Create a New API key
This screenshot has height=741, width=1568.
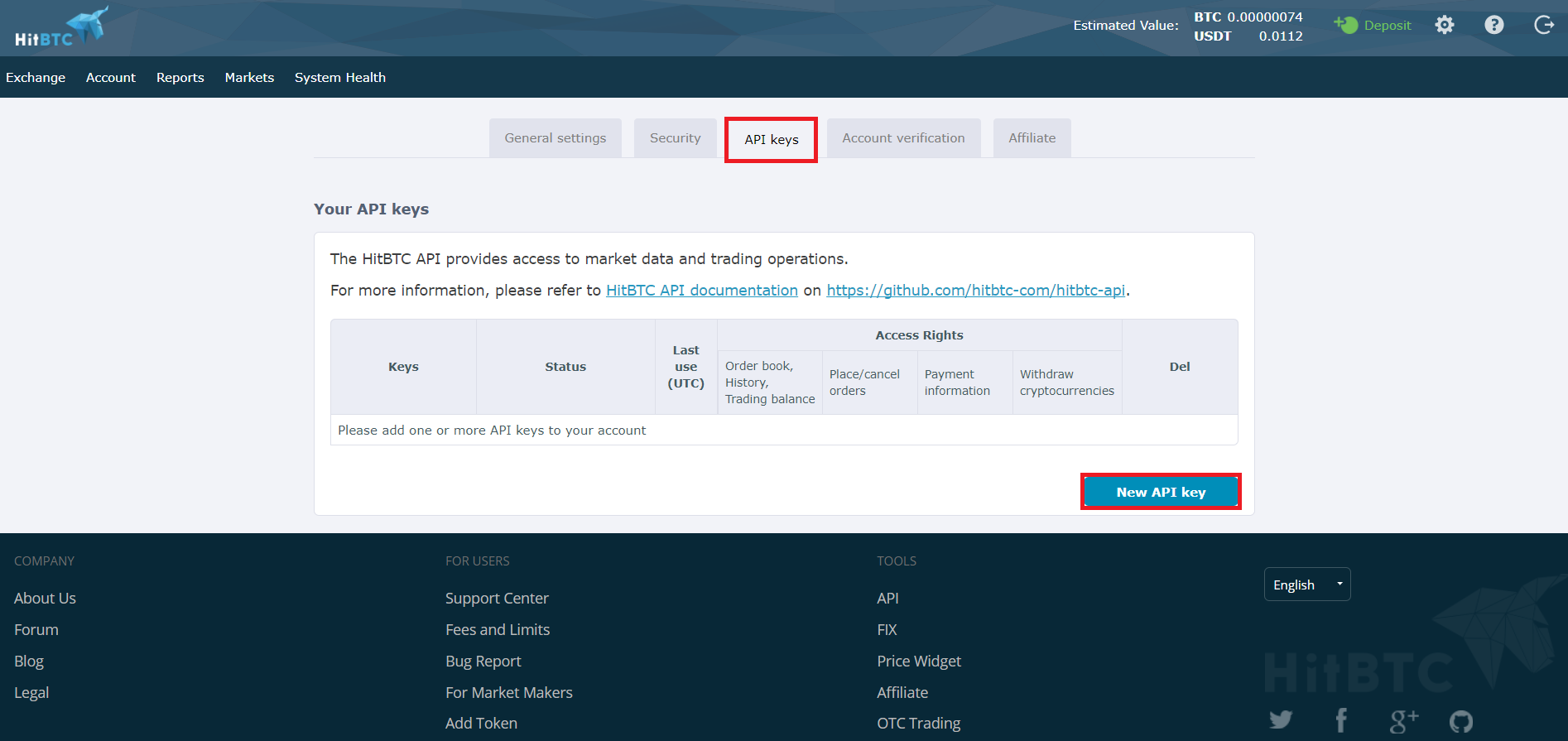click(1161, 492)
